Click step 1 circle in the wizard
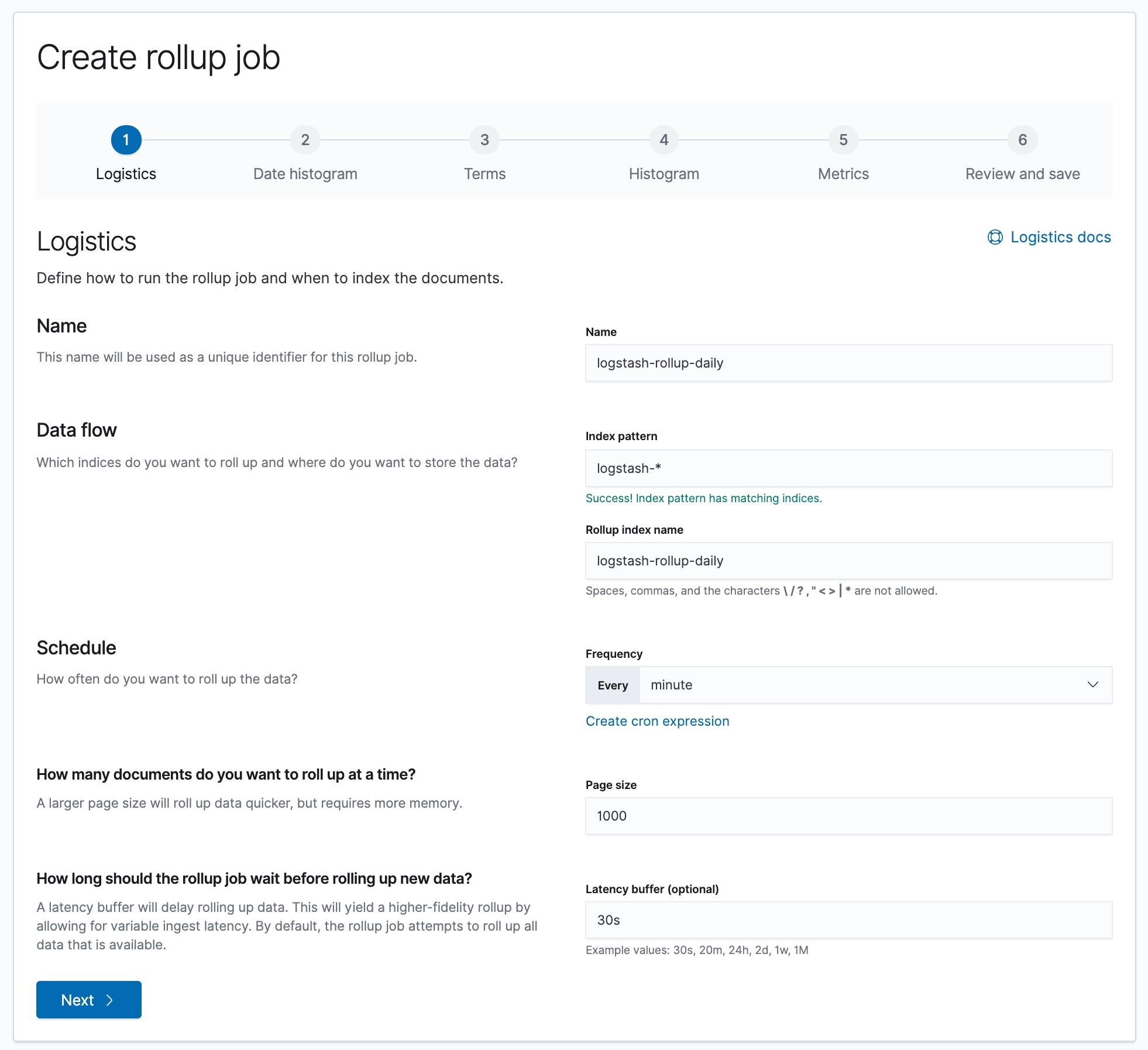 coord(126,140)
